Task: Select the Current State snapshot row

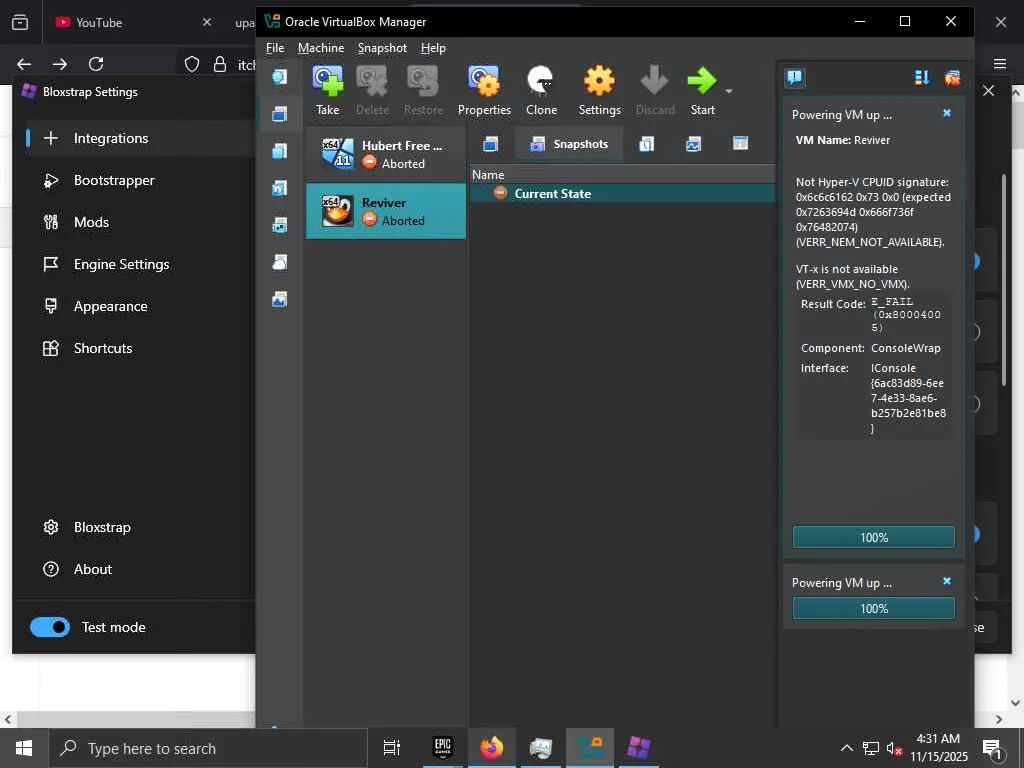Action: click(623, 193)
